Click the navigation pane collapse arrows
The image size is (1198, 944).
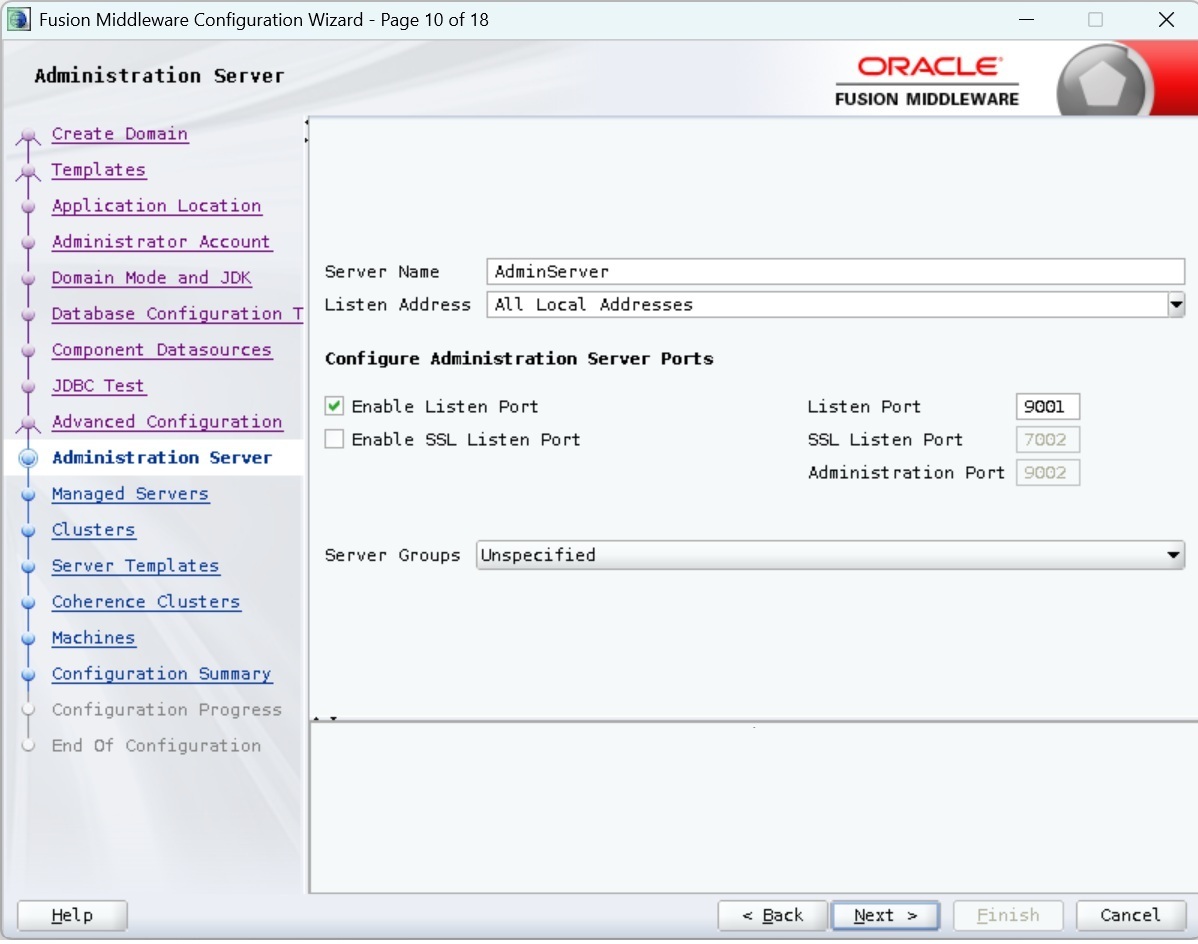(306, 131)
